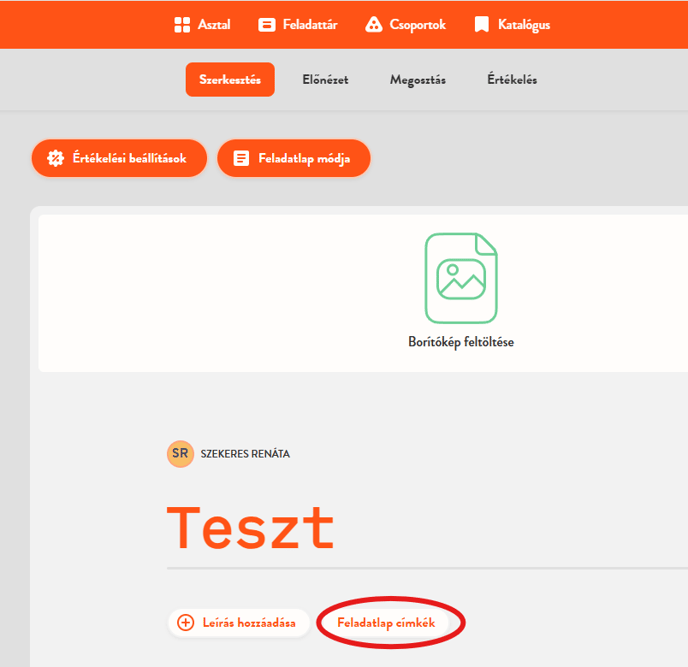Click the Csoportok triangle icon
This screenshot has height=667, width=688.
[374, 25]
